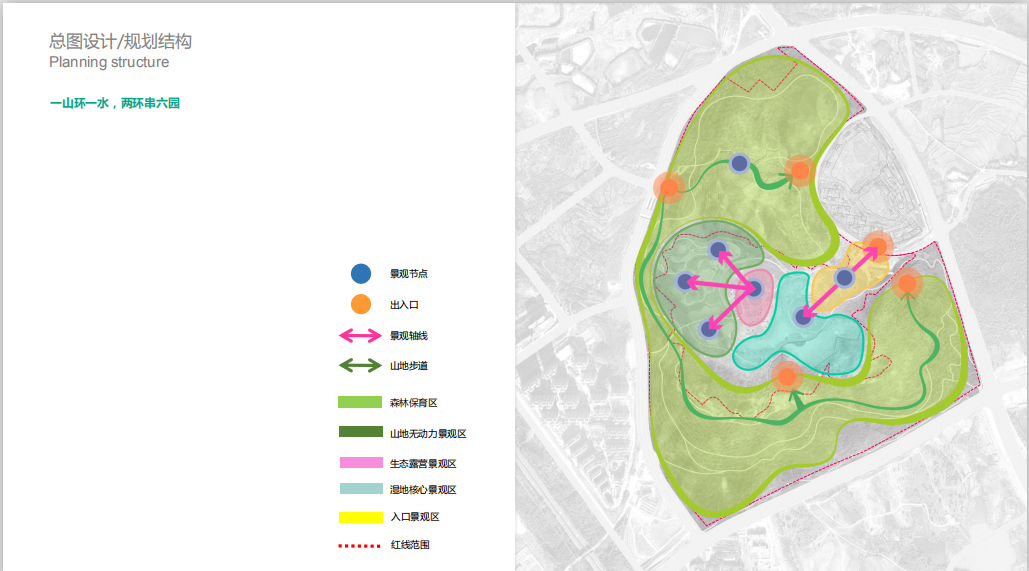Pick the light green 森林保育区 swatch

tap(360, 402)
